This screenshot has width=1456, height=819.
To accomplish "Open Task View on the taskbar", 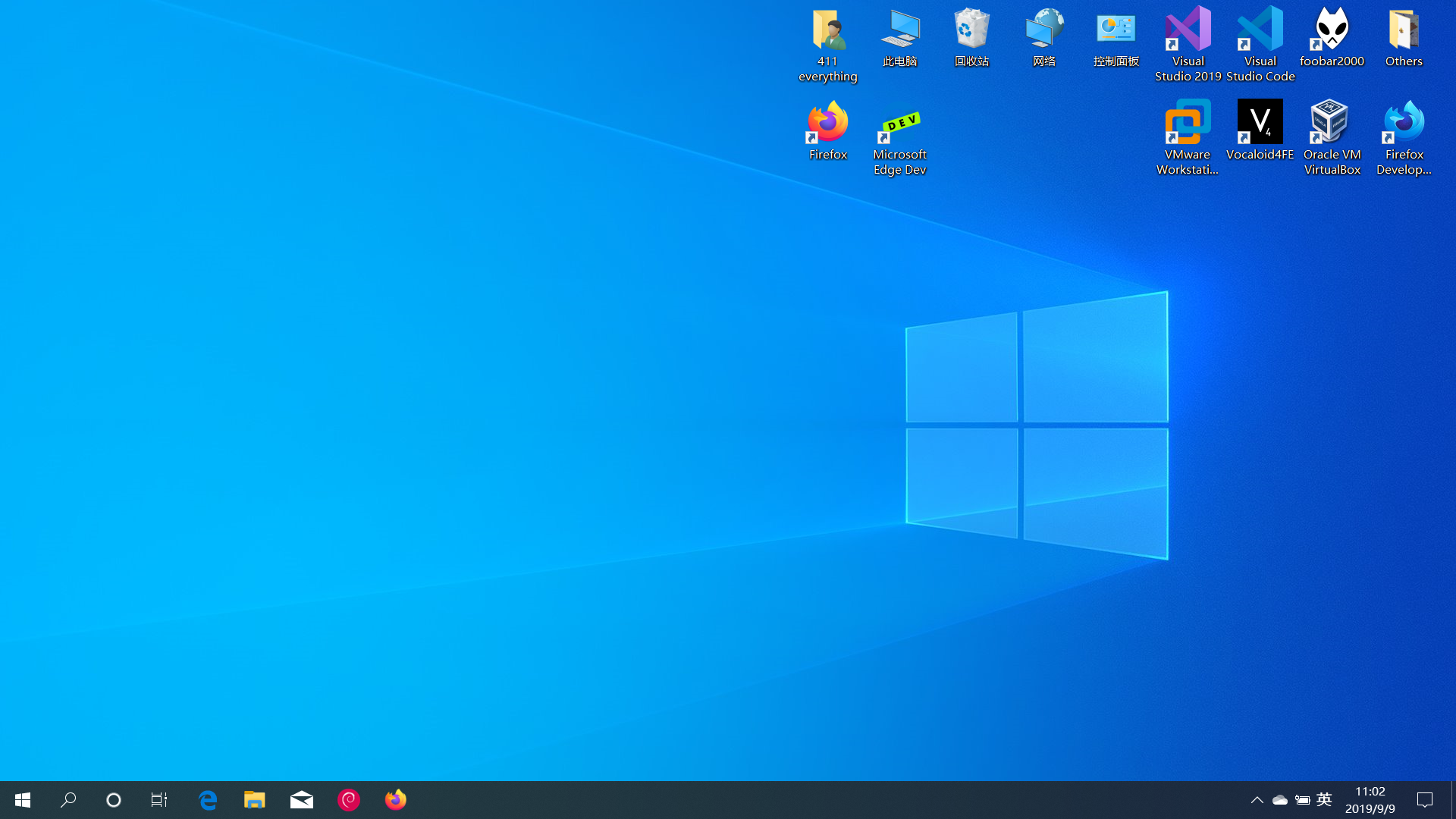I will [x=159, y=800].
